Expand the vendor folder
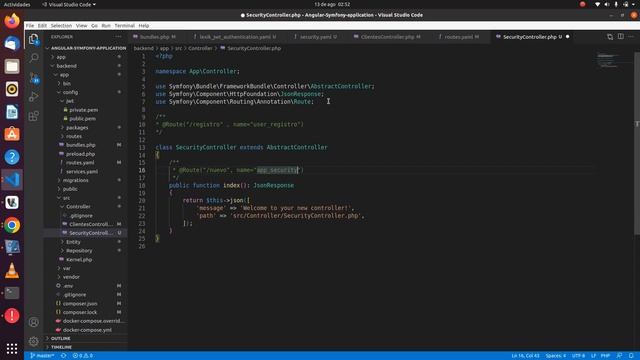640x360 pixels. (x=71, y=277)
